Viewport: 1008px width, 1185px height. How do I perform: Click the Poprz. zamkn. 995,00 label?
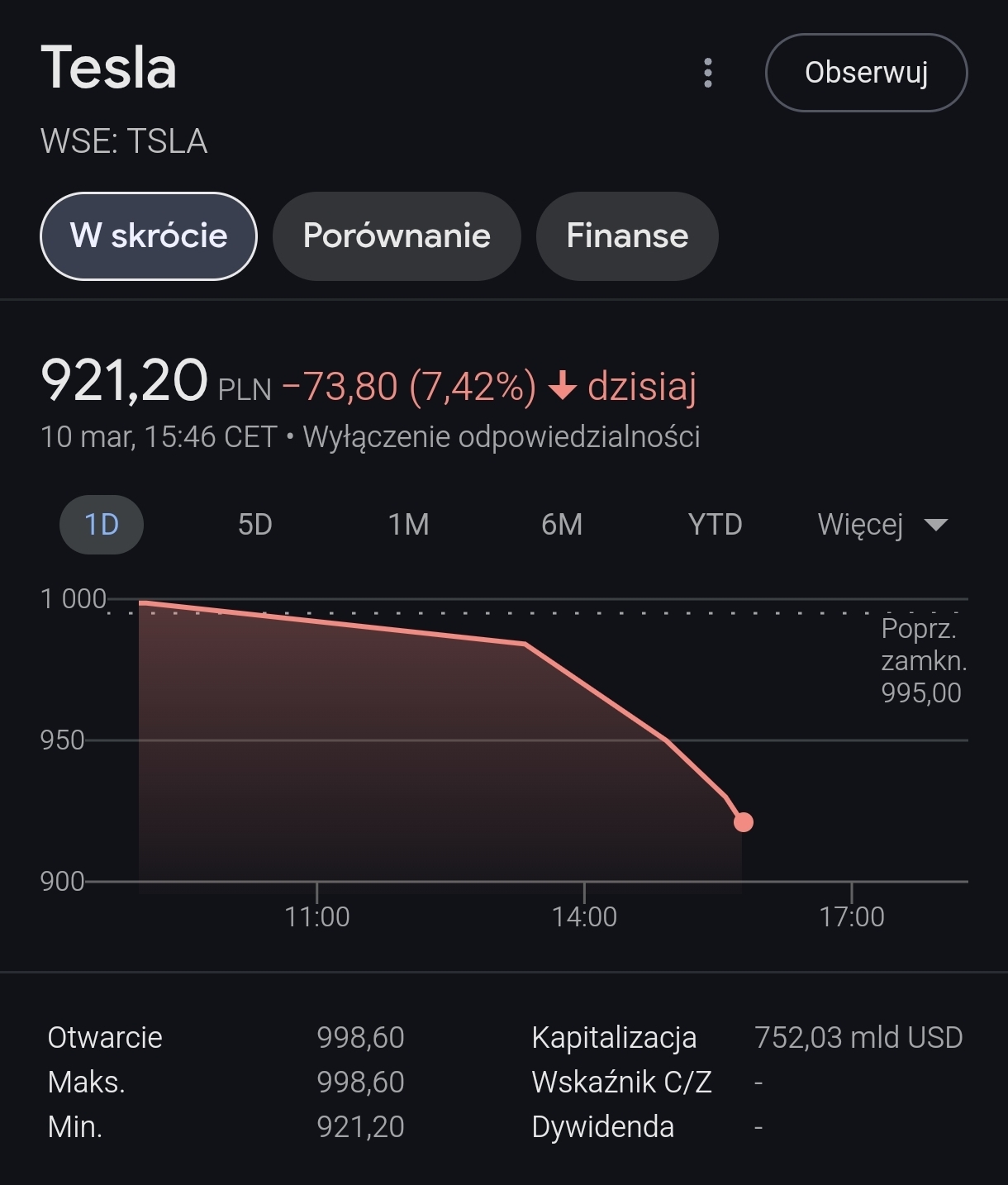coord(922,661)
